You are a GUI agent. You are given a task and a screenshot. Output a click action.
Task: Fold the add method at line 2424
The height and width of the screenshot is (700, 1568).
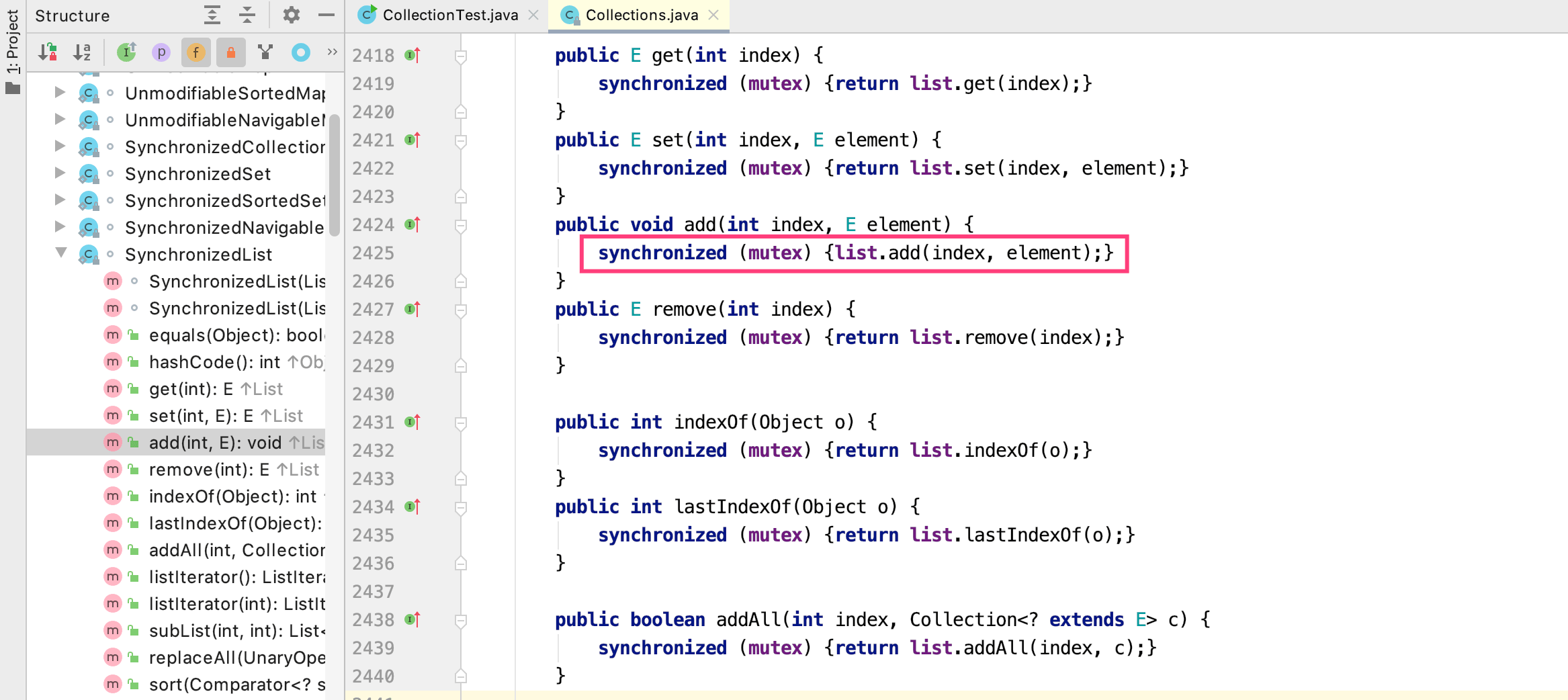pyautogui.click(x=461, y=226)
